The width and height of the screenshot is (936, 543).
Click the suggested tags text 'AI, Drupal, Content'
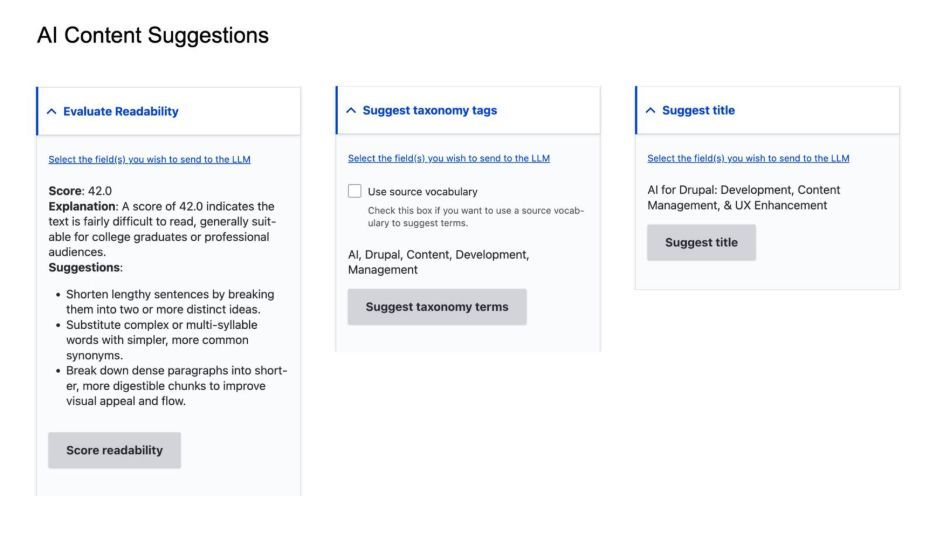(x=438, y=262)
